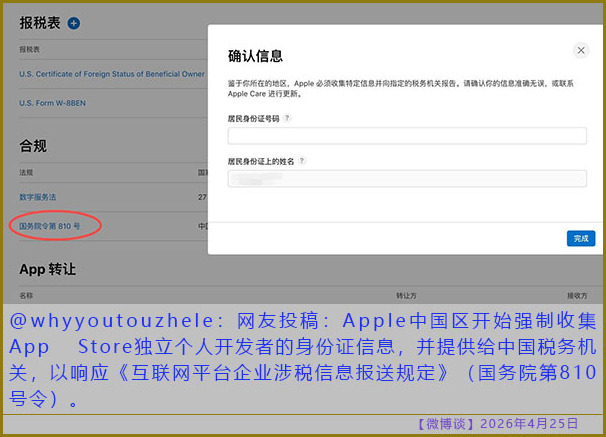Click the 报税表 column header under heading
Viewport: 606px width, 437px height.
click(31, 48)
